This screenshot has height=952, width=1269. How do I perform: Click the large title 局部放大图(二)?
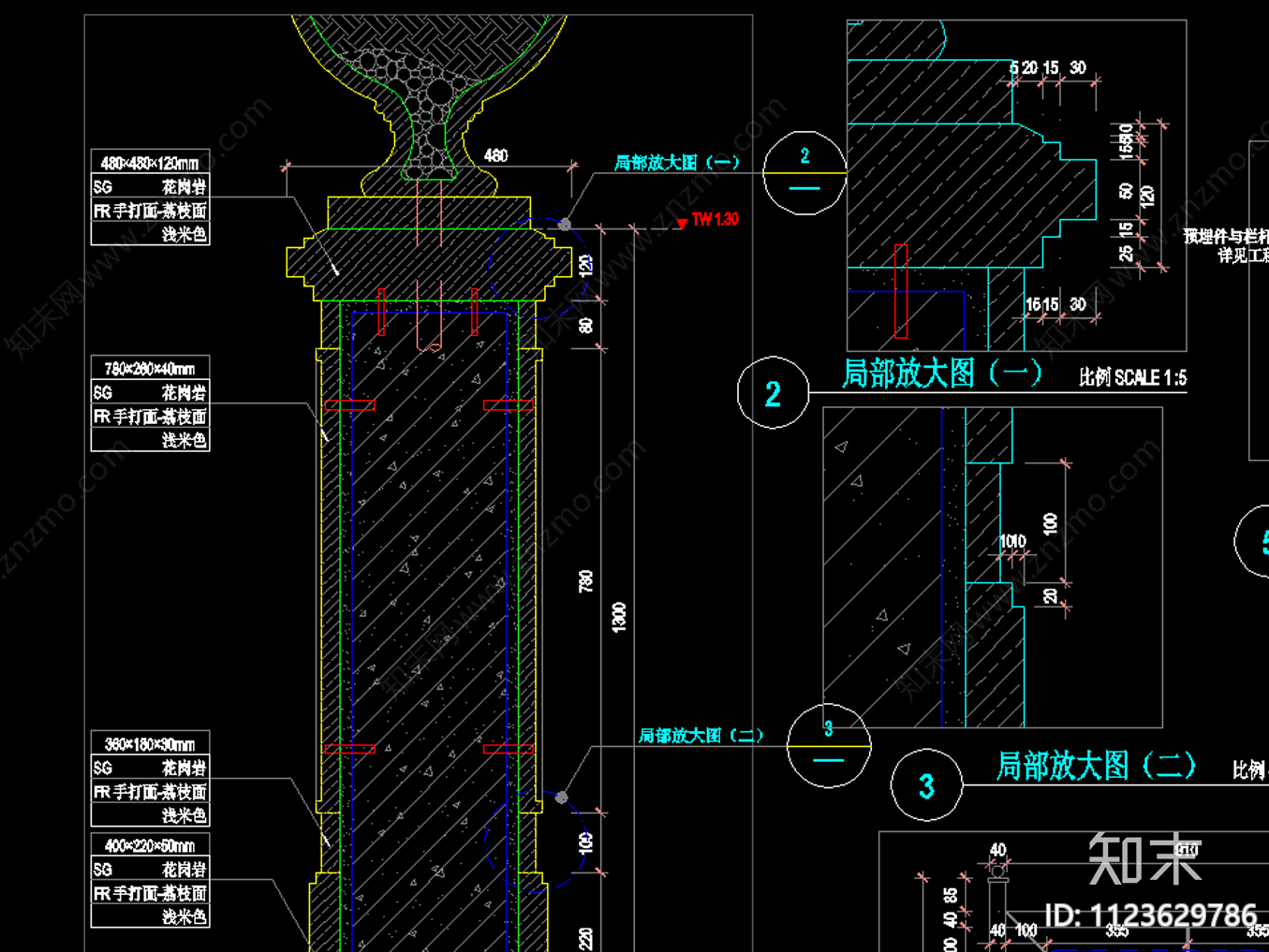pos(1096,766)
